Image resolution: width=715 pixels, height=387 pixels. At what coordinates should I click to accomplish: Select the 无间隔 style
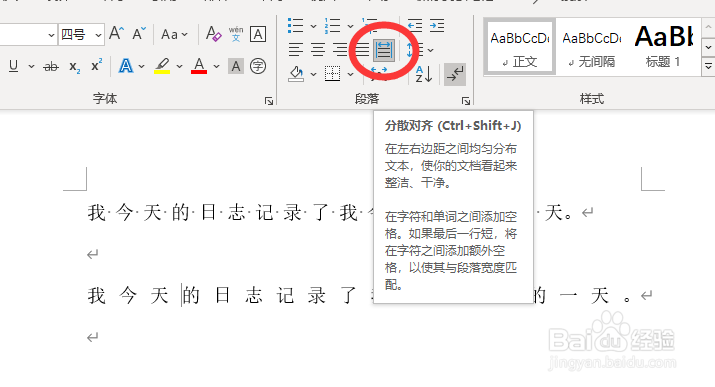[591, 47]
